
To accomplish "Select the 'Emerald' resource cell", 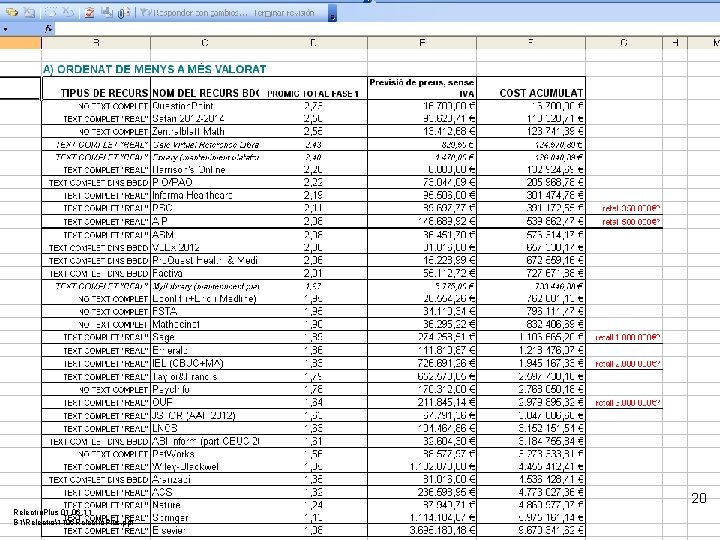I will tap(205, 350).
